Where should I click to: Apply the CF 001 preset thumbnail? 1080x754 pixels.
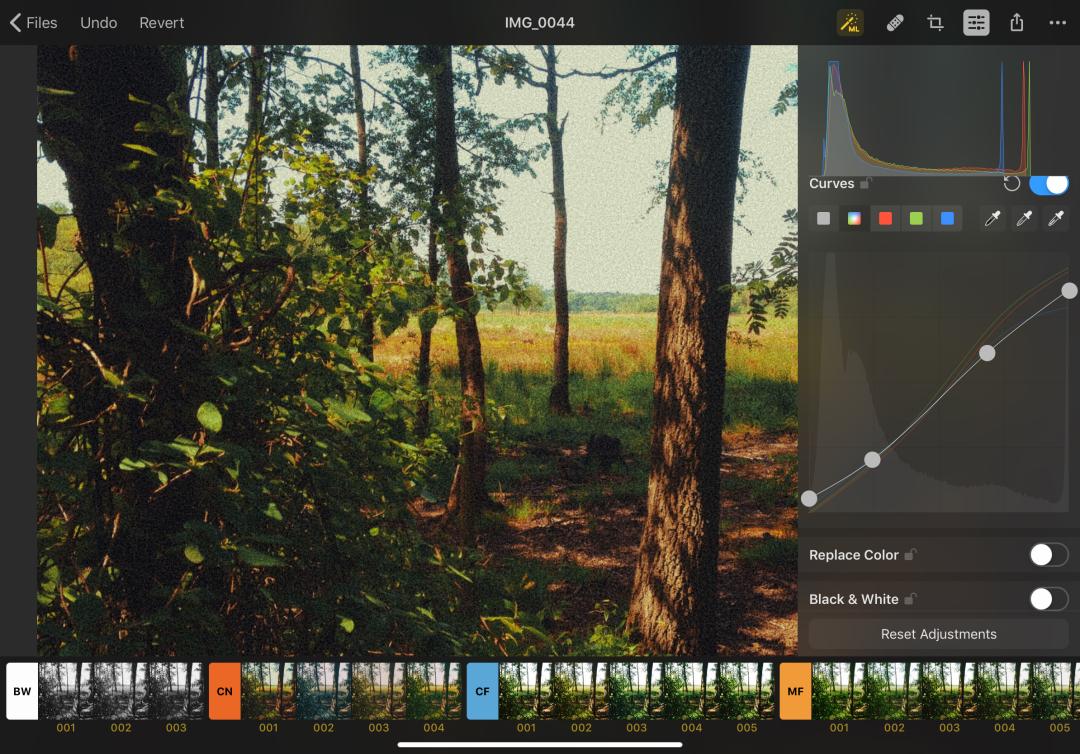[x=526, y=691]
